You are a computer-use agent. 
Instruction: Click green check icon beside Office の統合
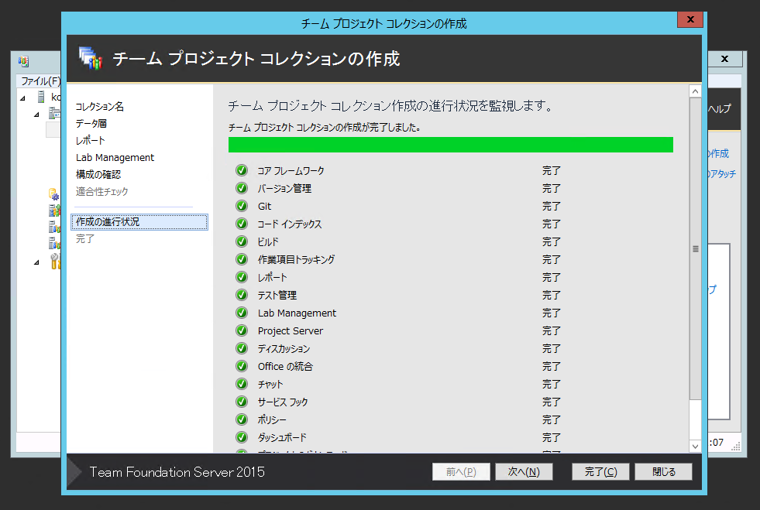point(241,366)
